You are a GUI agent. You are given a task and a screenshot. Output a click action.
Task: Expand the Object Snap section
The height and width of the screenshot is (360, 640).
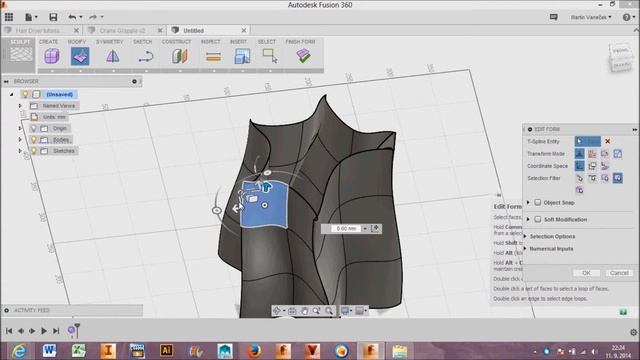pos(528,202)
